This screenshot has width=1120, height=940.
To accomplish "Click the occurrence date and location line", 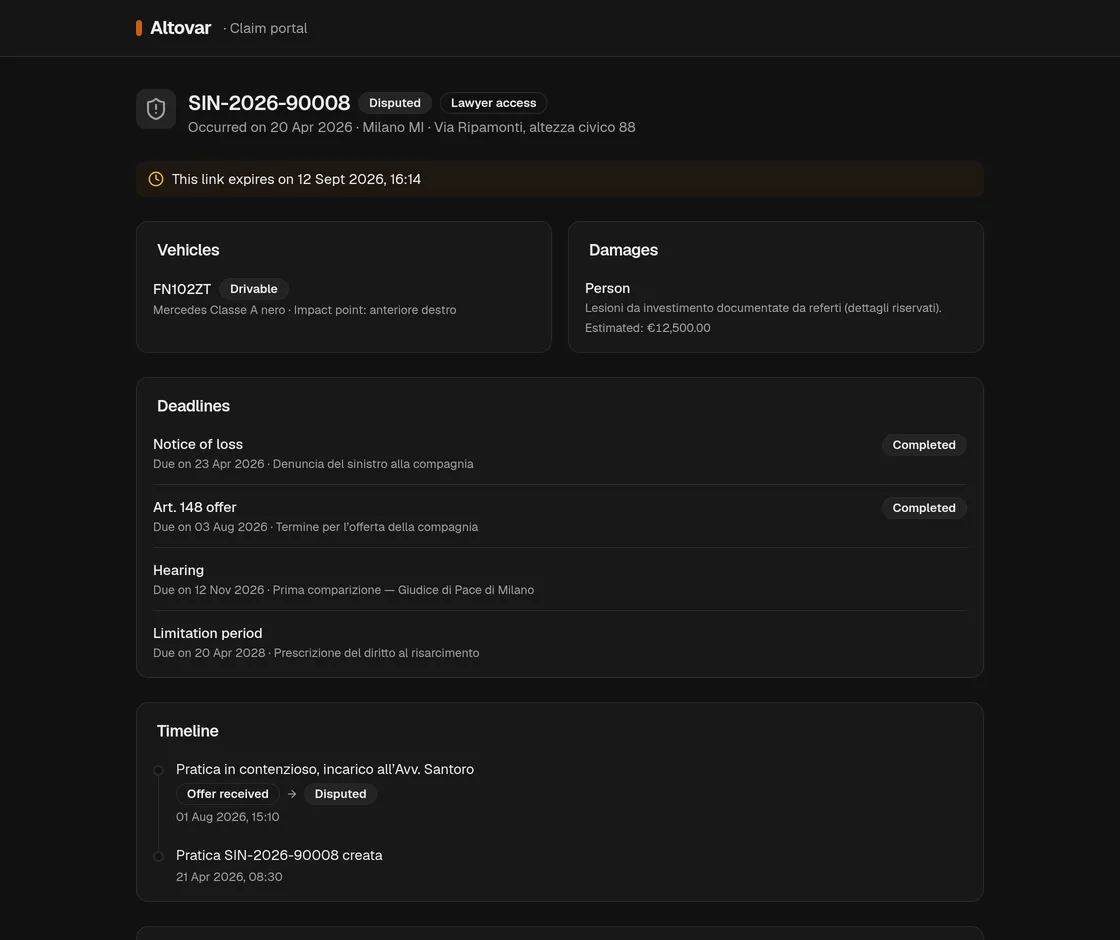I will click(x=411, y=127).
